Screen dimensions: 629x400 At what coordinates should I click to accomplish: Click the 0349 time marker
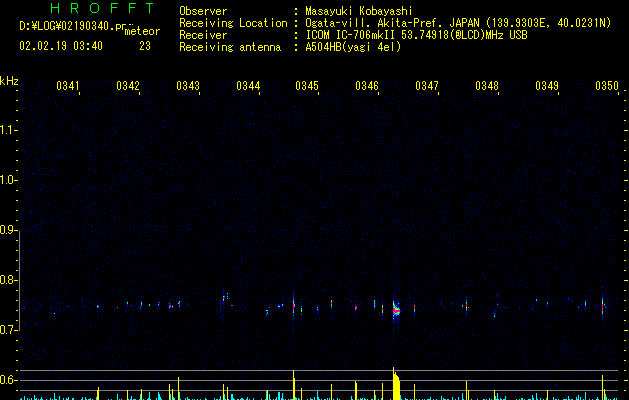tap(547, 86)
